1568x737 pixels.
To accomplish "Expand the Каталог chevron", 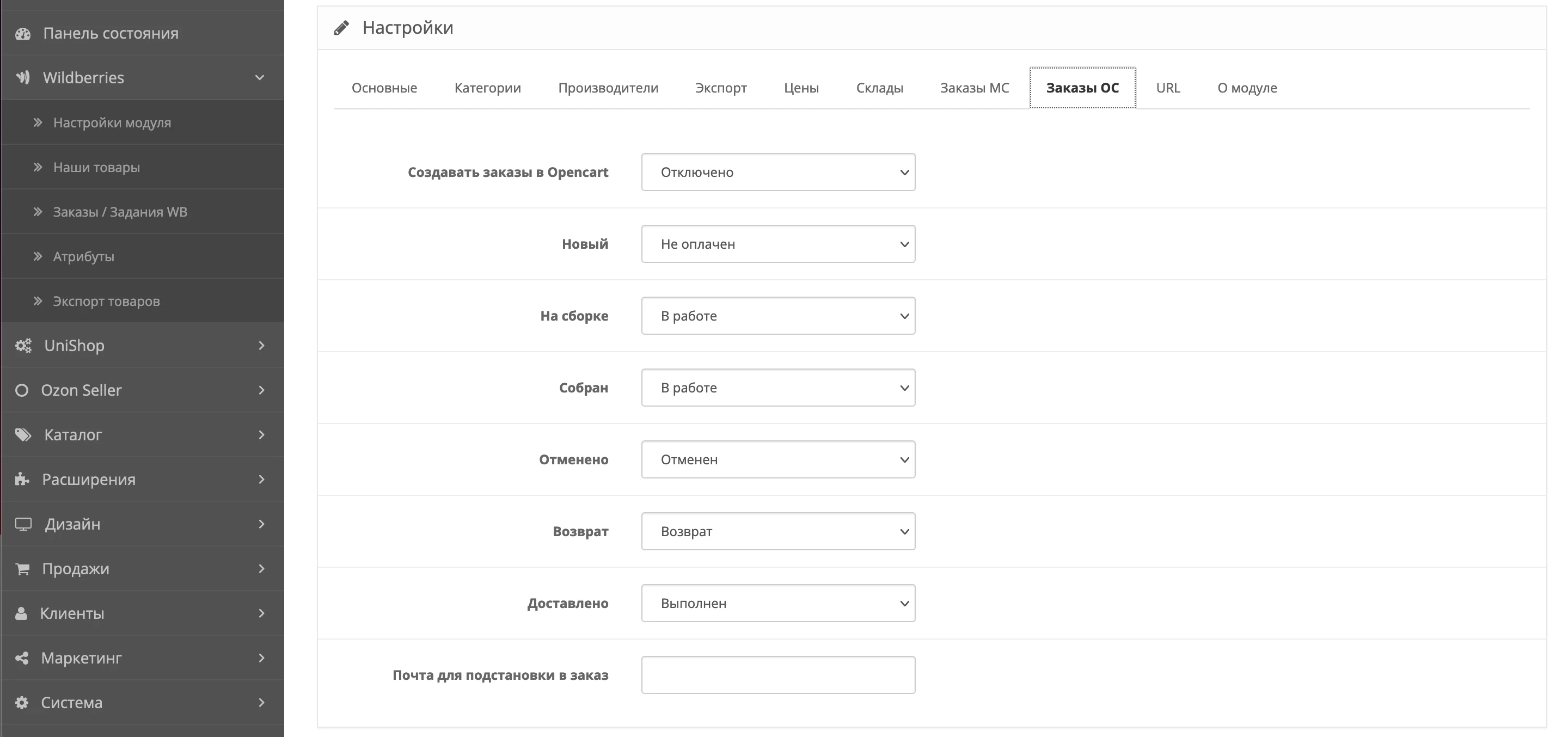I will pyautogui.click(x=262, y=434).
